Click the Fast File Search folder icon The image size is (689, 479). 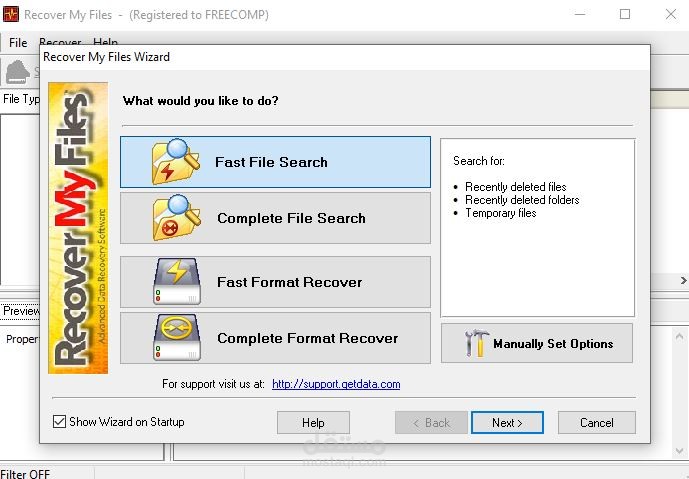176,161
